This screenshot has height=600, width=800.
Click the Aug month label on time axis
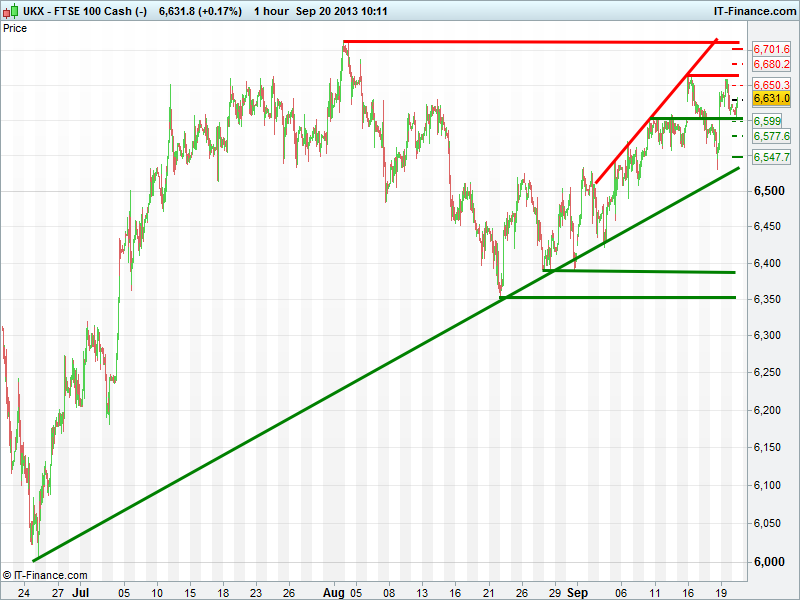(x=334, y=592)
